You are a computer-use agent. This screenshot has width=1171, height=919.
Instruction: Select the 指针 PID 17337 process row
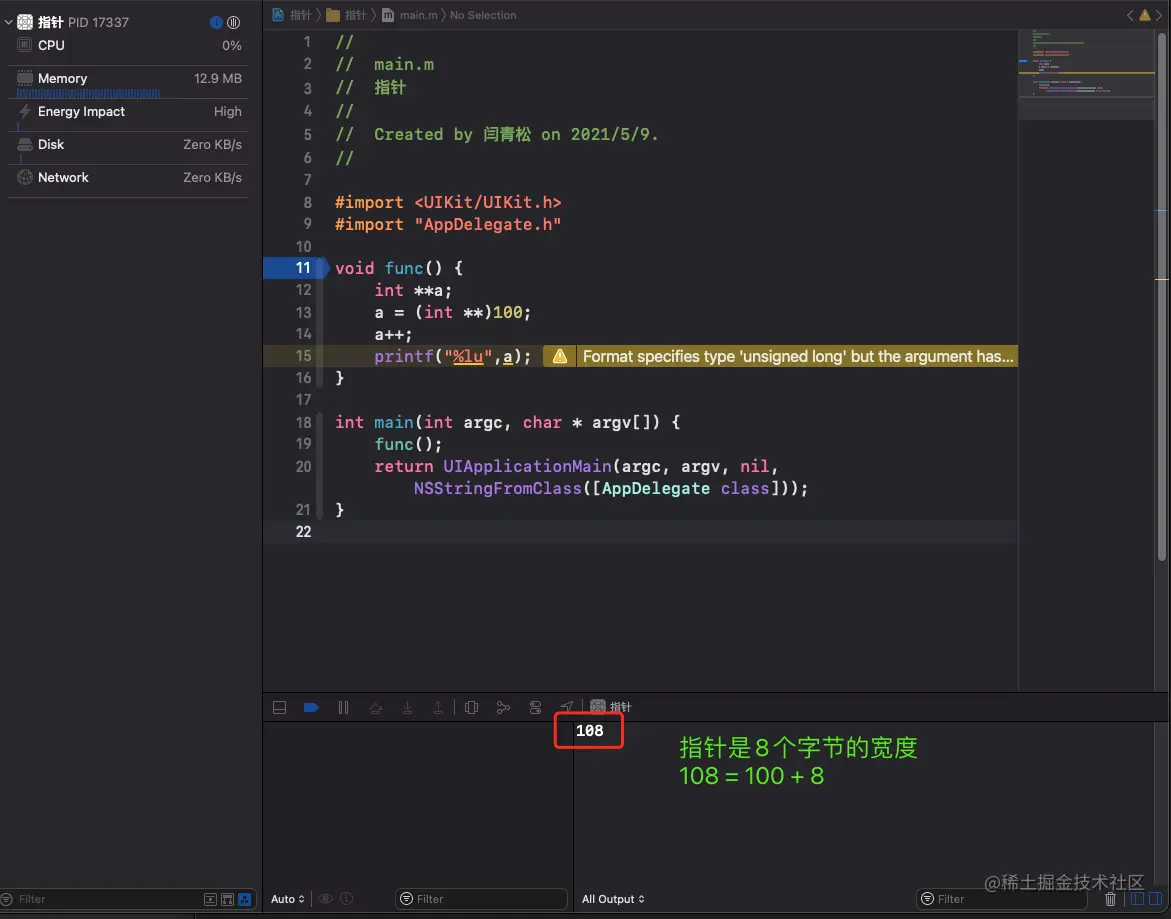pyautogui.click(x=127, y=22)
